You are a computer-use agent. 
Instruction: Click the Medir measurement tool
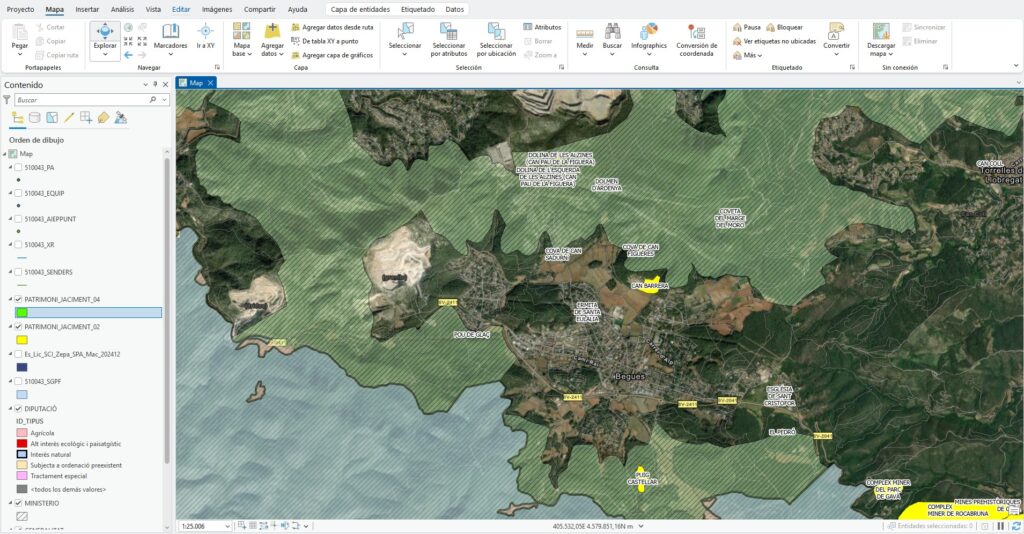[585, 35]
